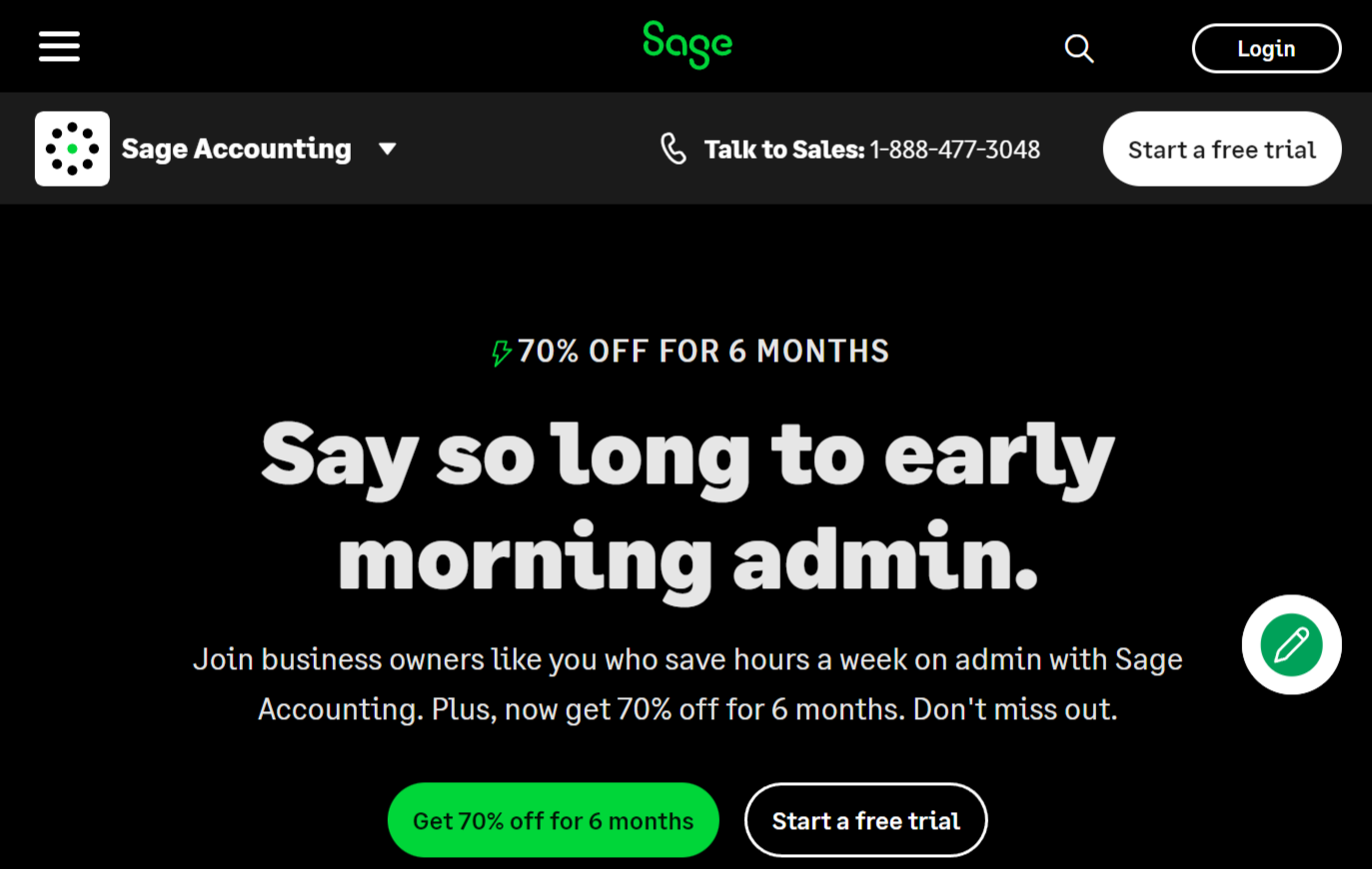The width and height of the screenshot is (1372, 869).
Task: Select the outlined Start a free trial button
Action: click(x=865, y=820)
